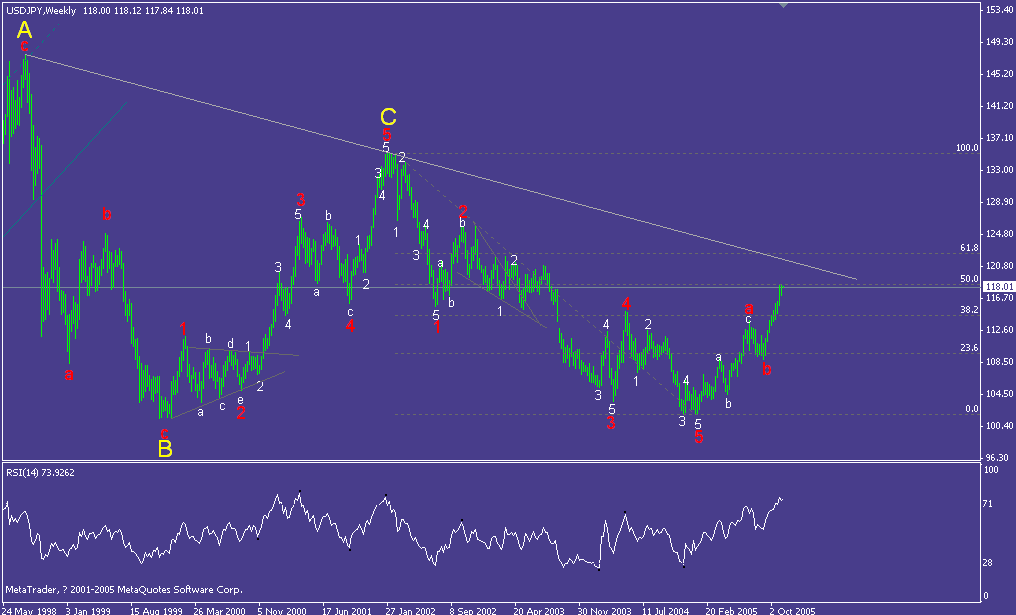Click the chart shift triangle marker at top
This screenshot has height=615, width=1016.
(784, 5)
